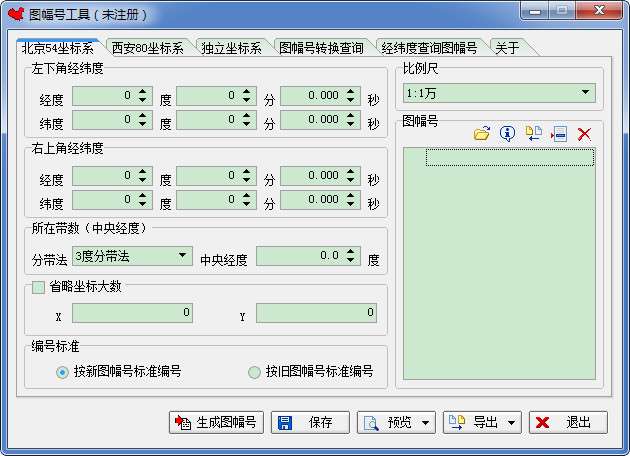
Task: Decrease lower-left 经度 degrees stepper
Action: (143, 100)
